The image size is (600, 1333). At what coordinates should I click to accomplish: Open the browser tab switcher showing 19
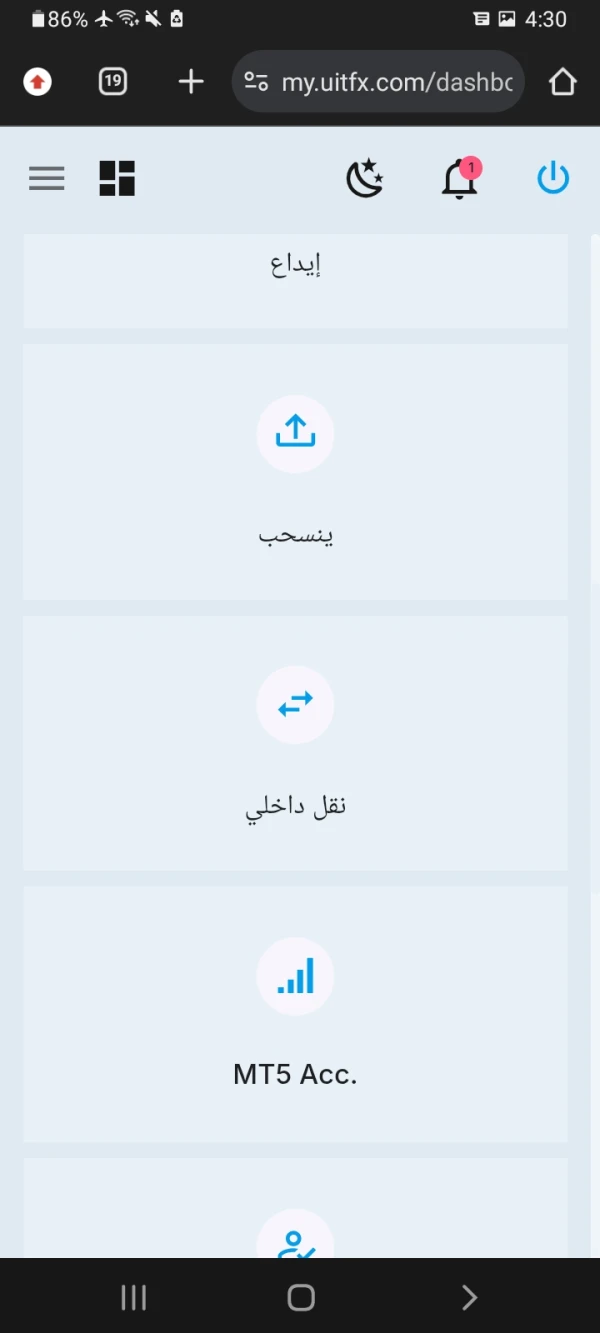click(113, 81)
